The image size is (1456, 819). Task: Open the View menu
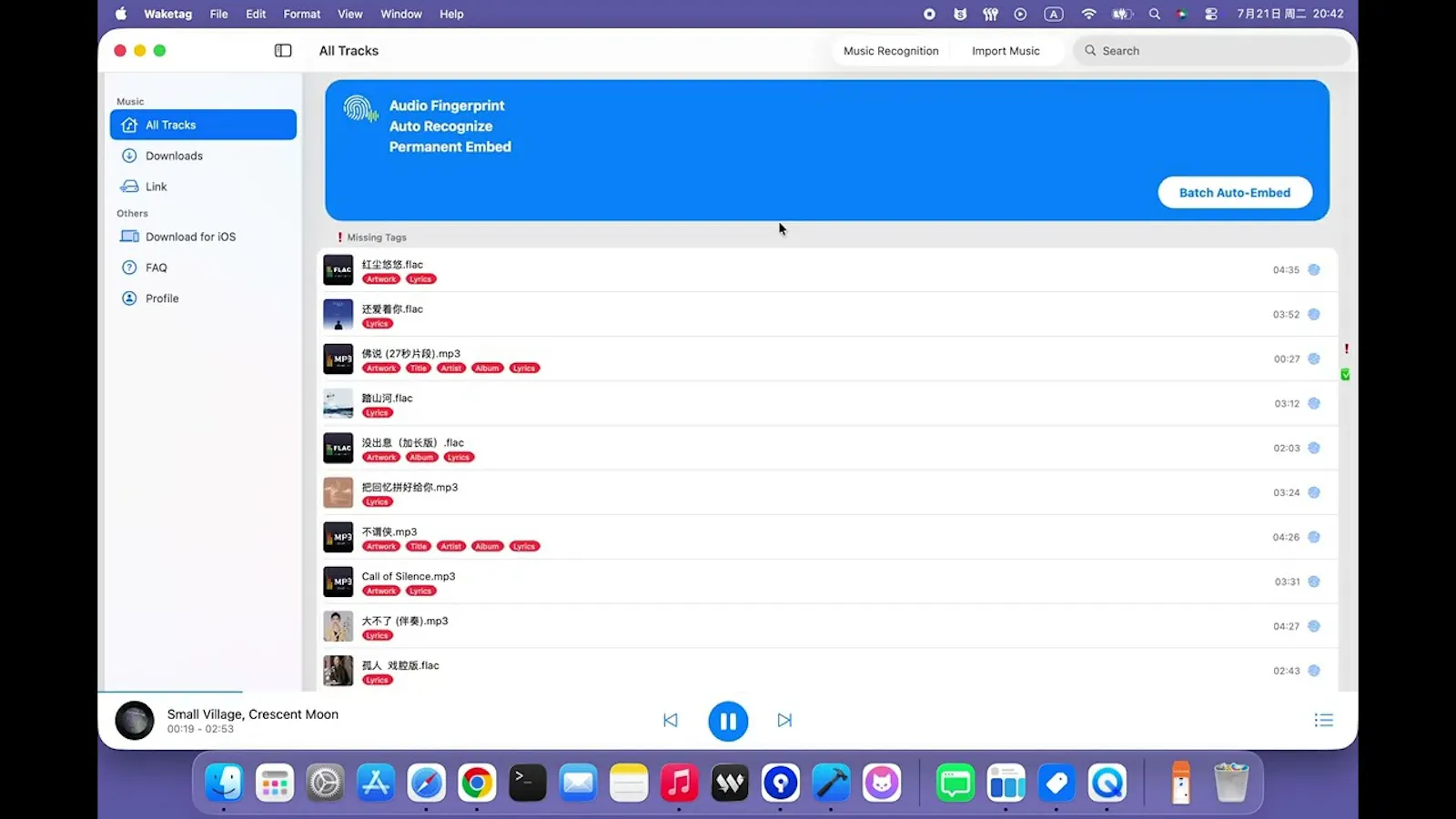click(x=350, y=14)
